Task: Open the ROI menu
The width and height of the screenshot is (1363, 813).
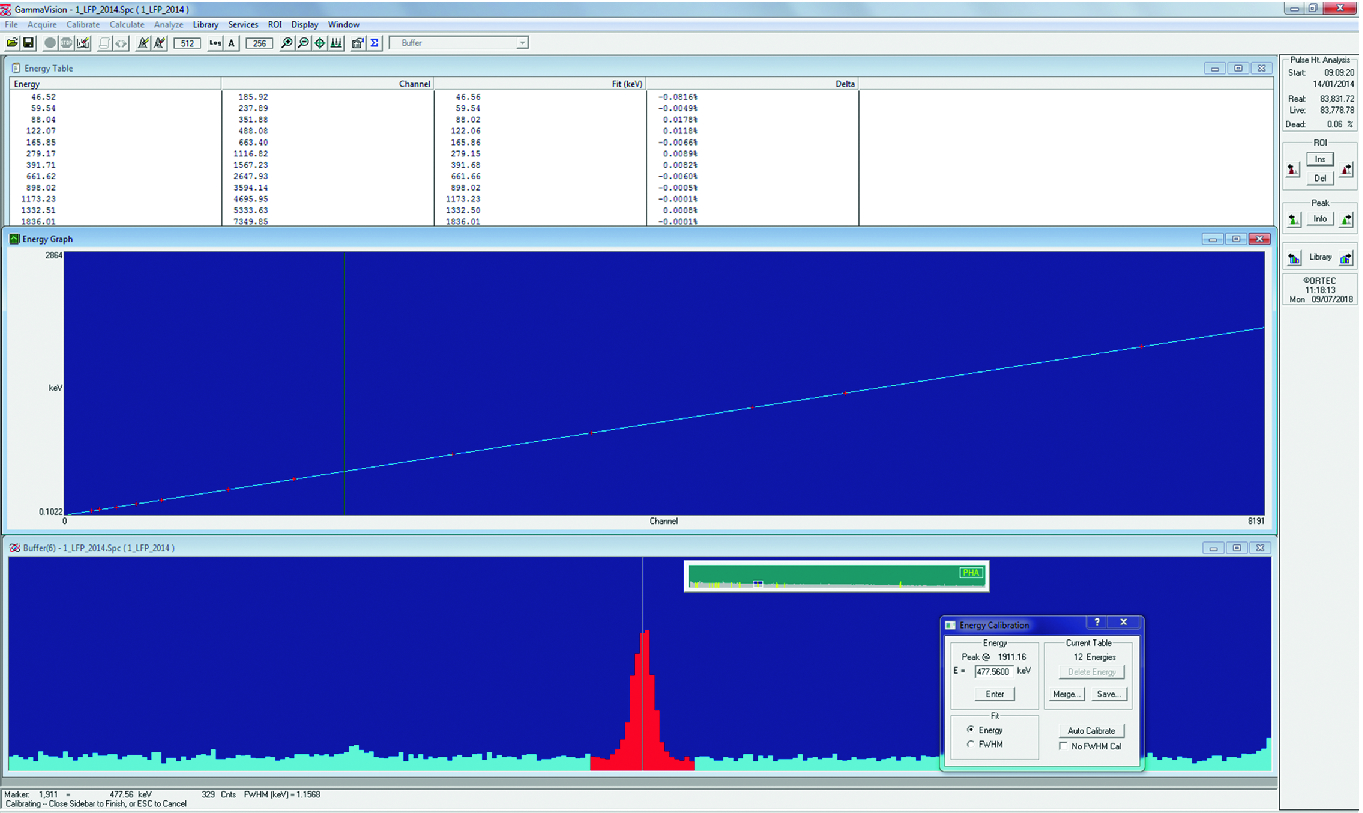Action: pyautogui.click(x=275, y=24)
